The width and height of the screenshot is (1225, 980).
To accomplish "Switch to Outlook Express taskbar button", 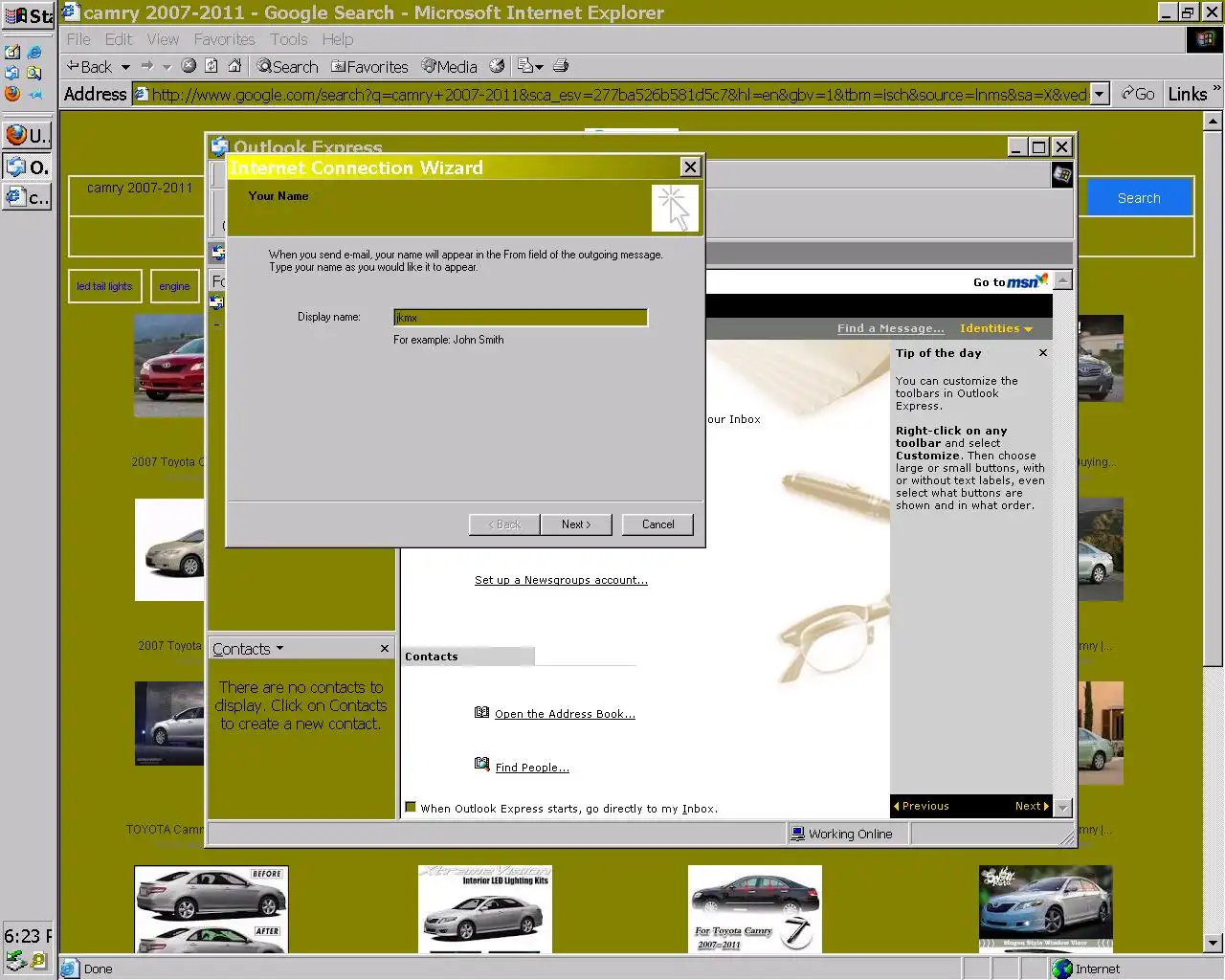I will click(27, 167).
